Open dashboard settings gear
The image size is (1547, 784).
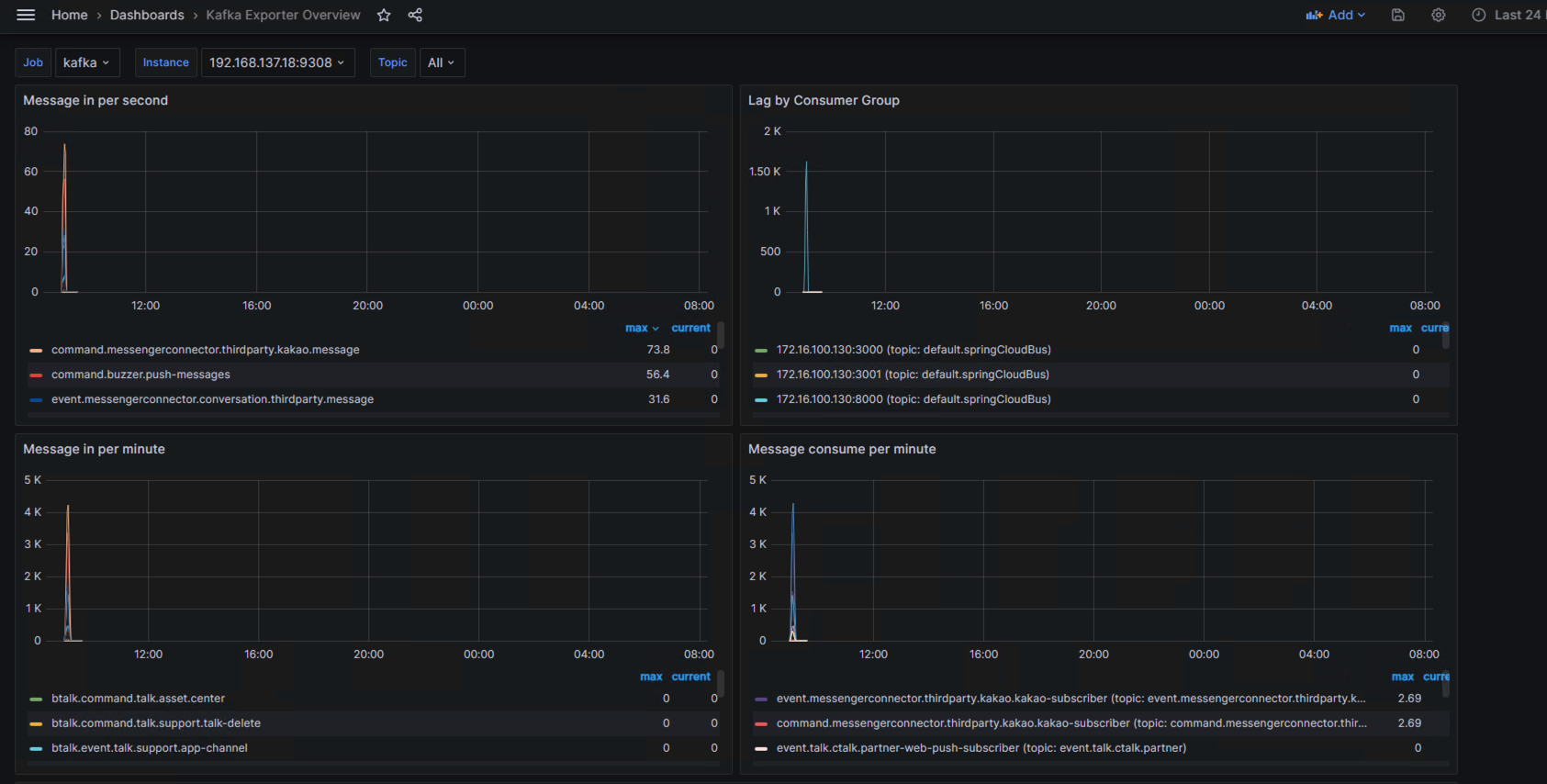click(x=1438, y=15)
